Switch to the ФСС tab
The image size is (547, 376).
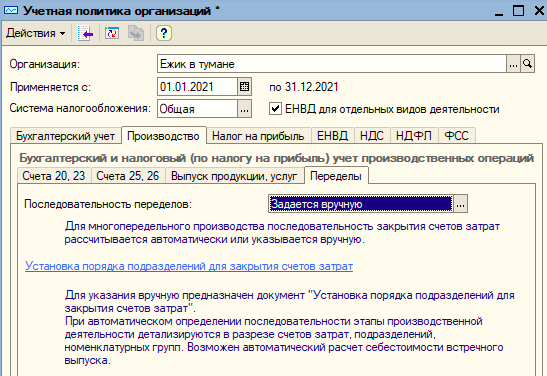coord(456,136)
